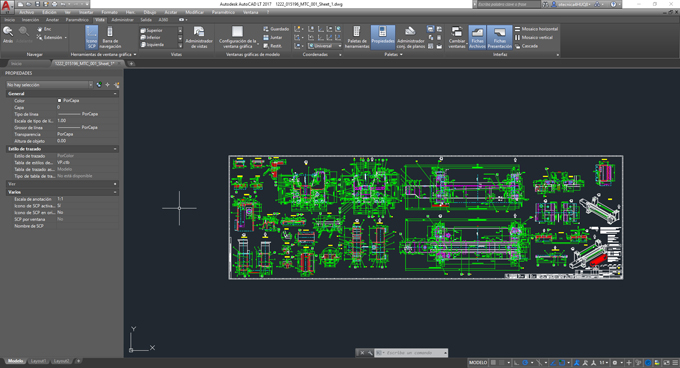Open the No hay selección dropdown
Viewport: 680px width, 368px height.
click(49, 85)
